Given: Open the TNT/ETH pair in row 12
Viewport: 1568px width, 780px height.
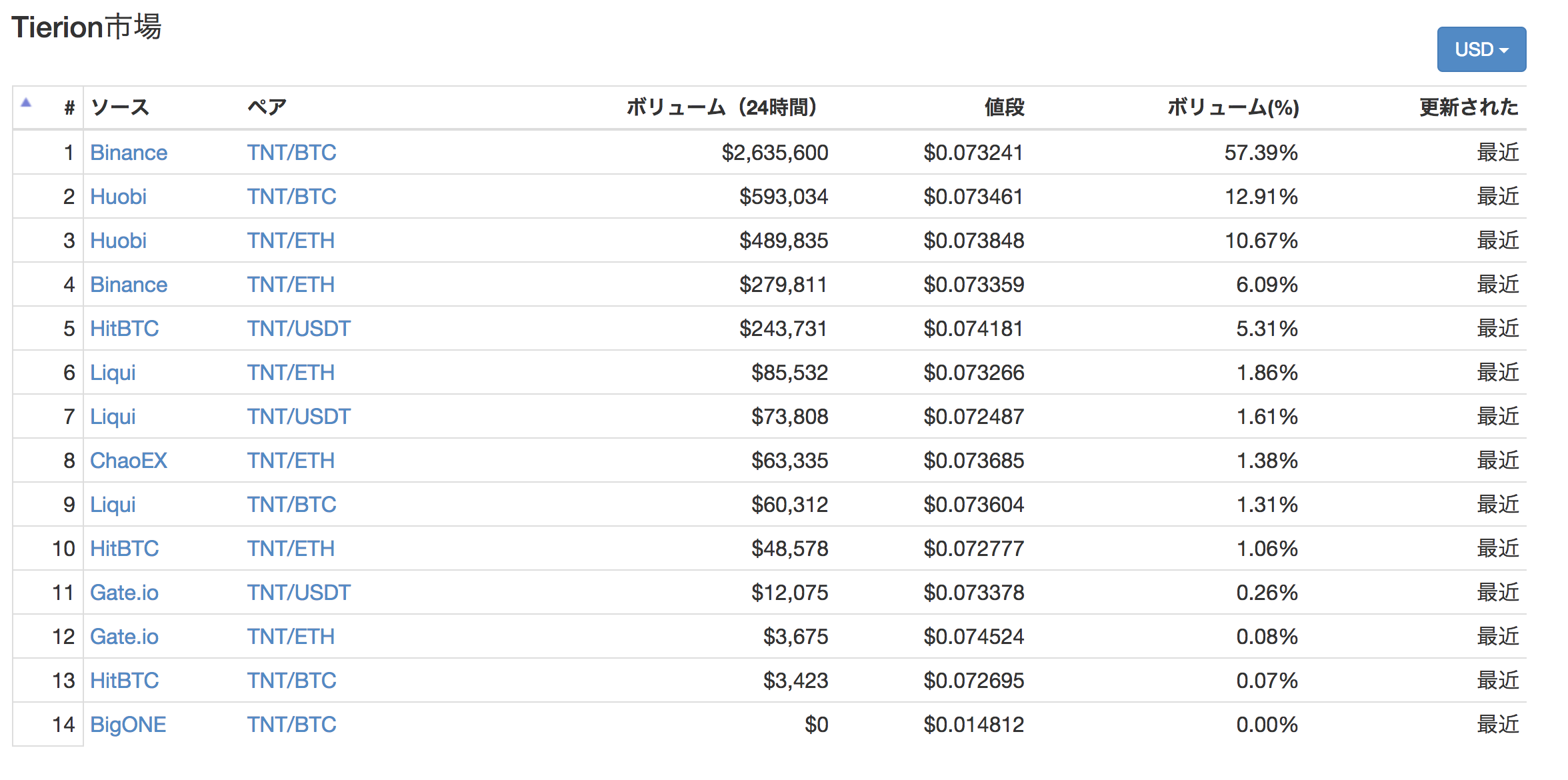Looking at the screenshot, I should (291, 637).
